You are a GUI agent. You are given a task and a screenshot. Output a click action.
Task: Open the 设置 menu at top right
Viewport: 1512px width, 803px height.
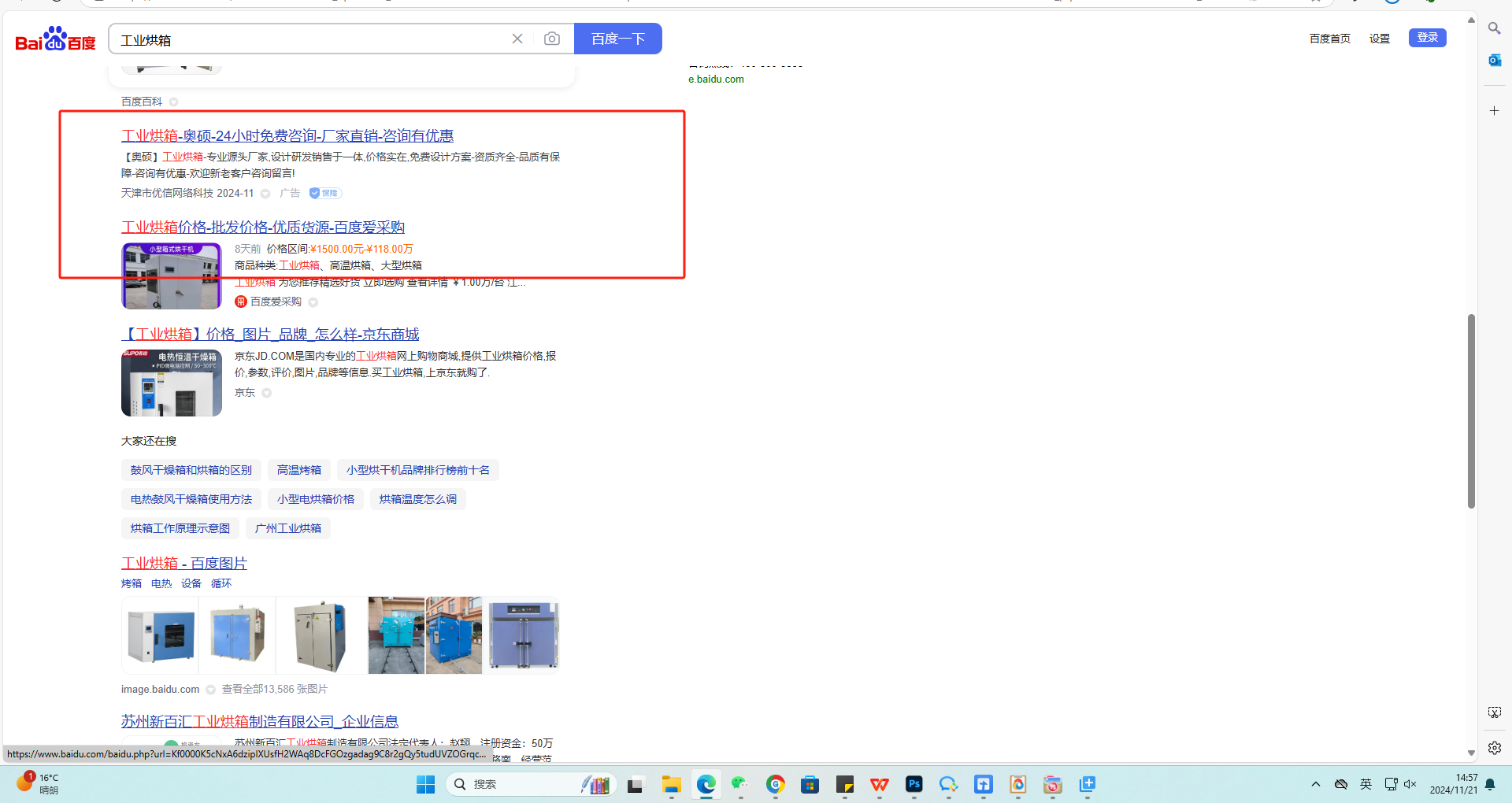(1379, 39)
